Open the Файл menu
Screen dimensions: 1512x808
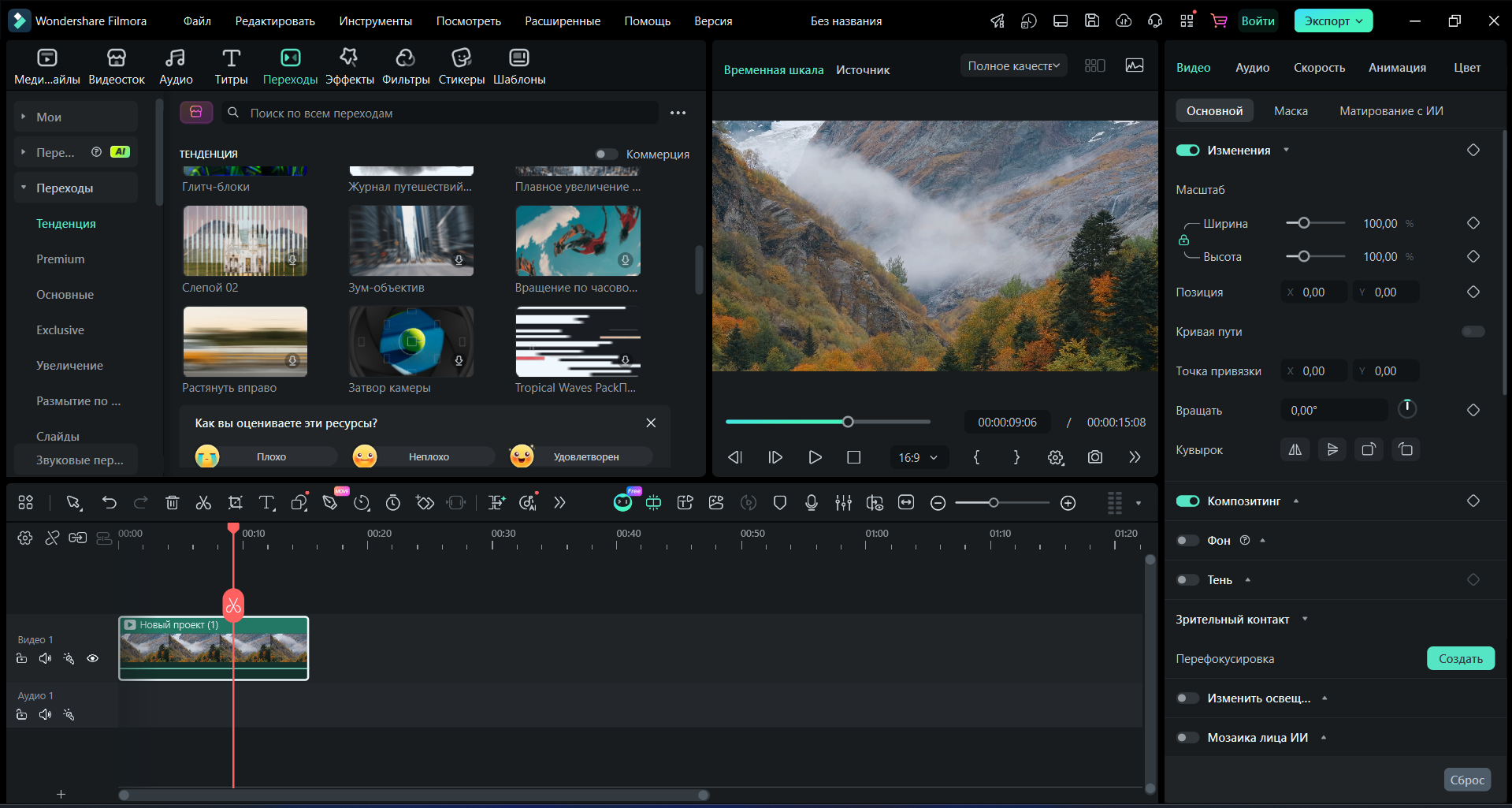coord(197,21)
